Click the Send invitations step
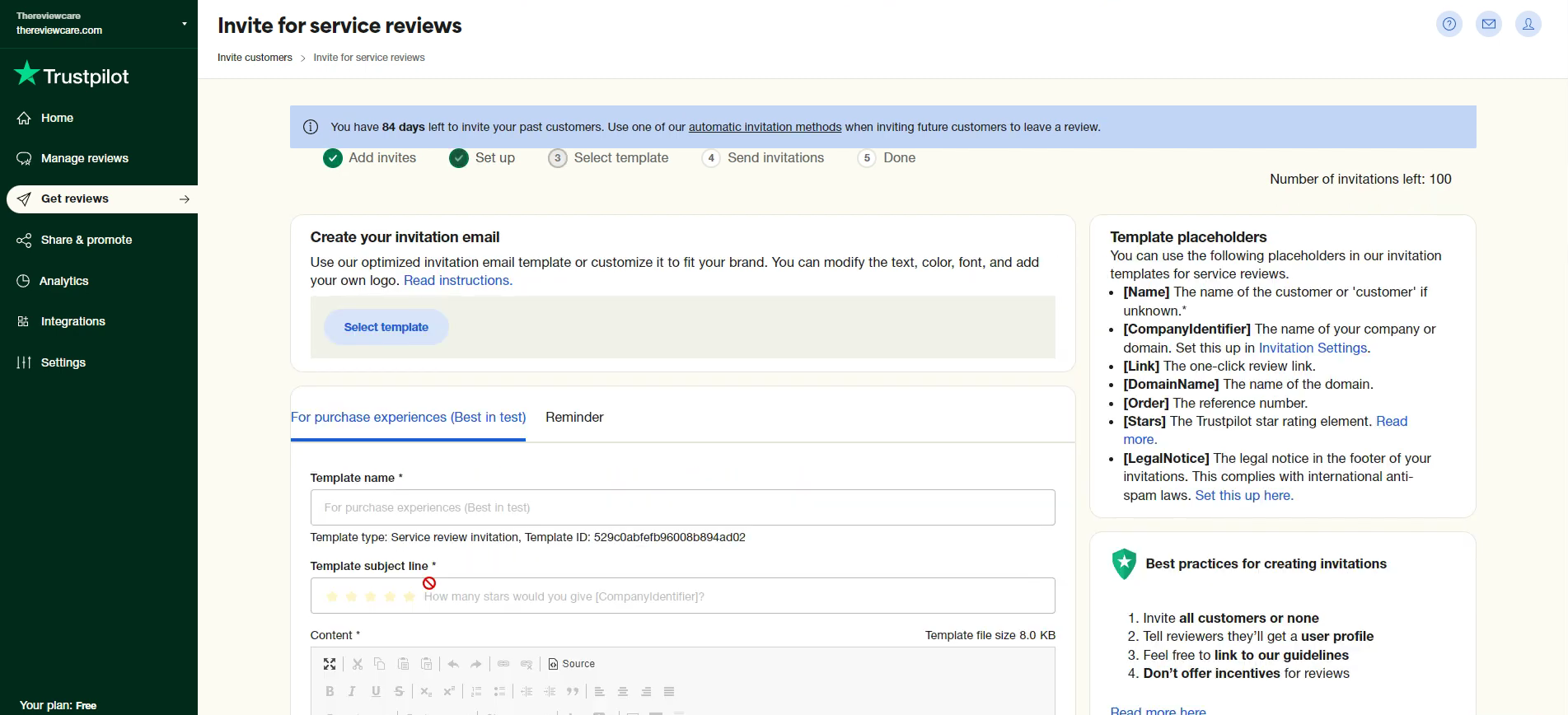Screen dimensions: 1568x715 pyautogui.click(x=763, y=157)
